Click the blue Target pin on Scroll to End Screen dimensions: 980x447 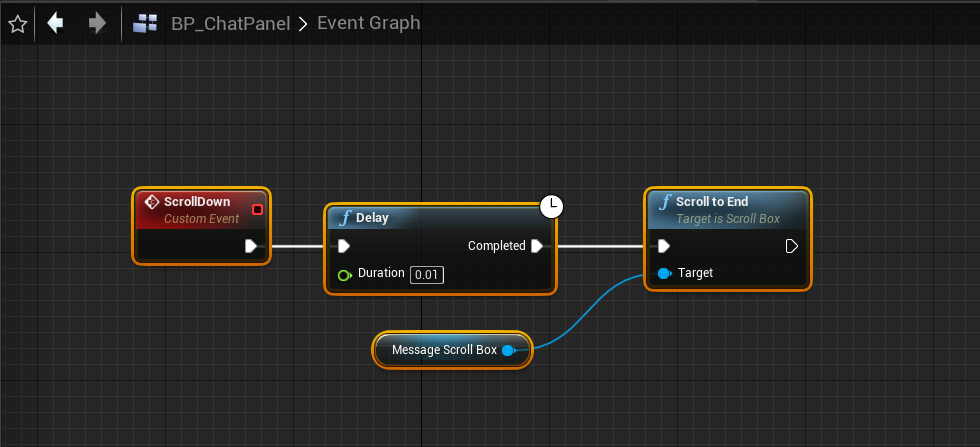[x=664, y=273]
